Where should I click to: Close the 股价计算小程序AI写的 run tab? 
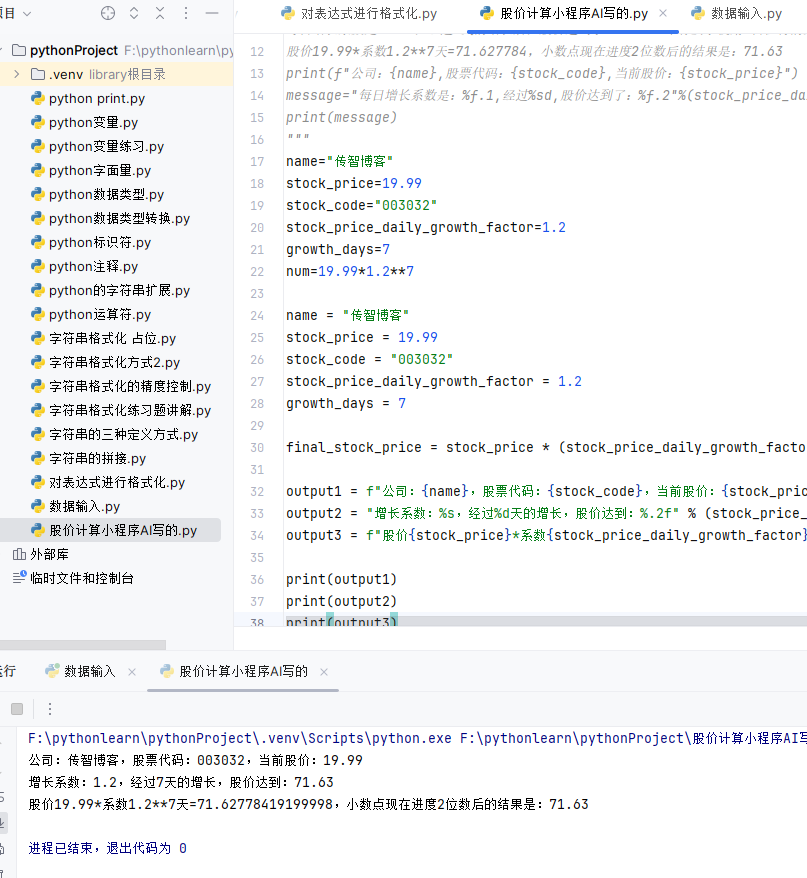click(x=324, y=672)
